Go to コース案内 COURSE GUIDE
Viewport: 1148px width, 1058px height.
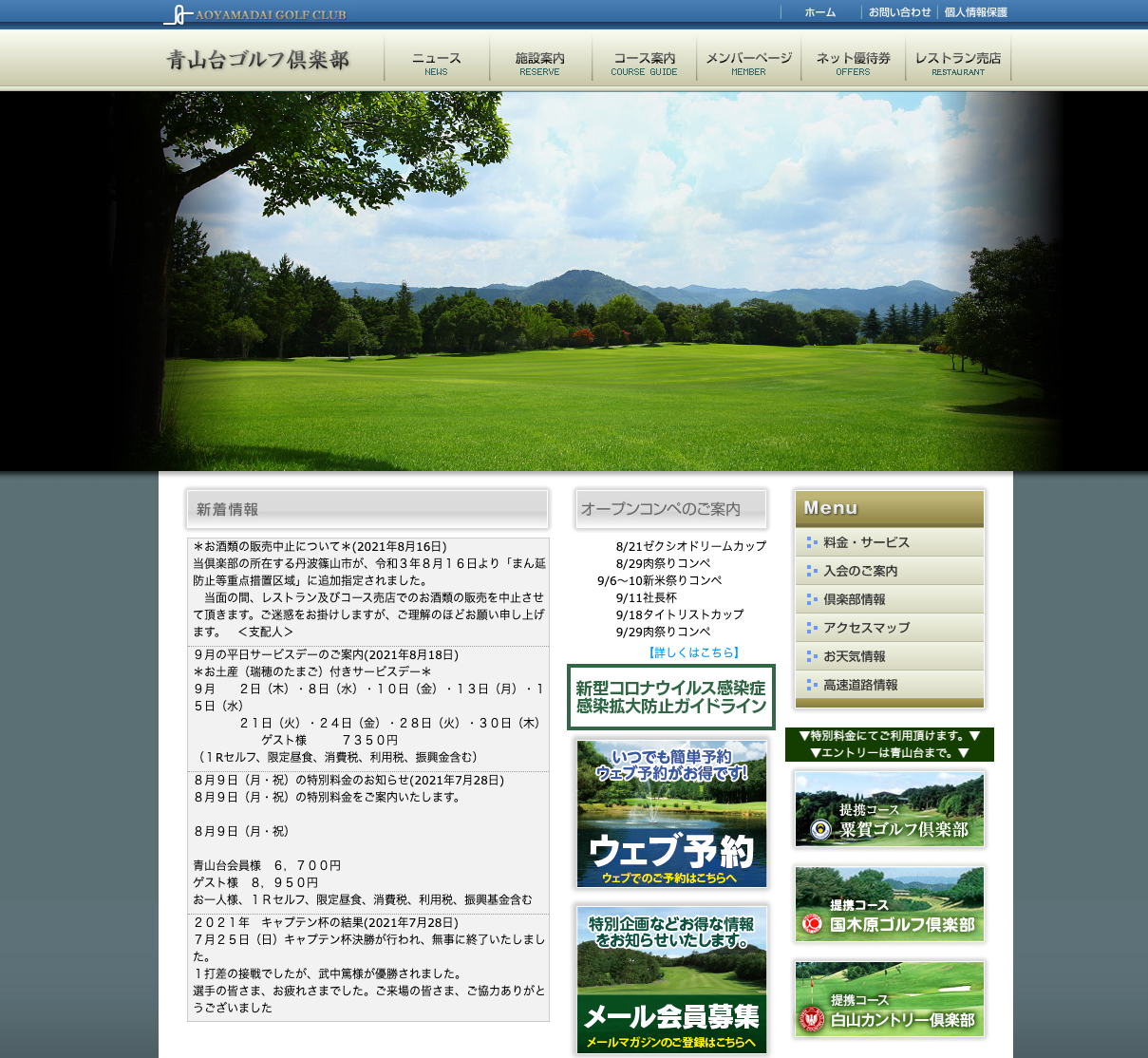pos(644,63)
